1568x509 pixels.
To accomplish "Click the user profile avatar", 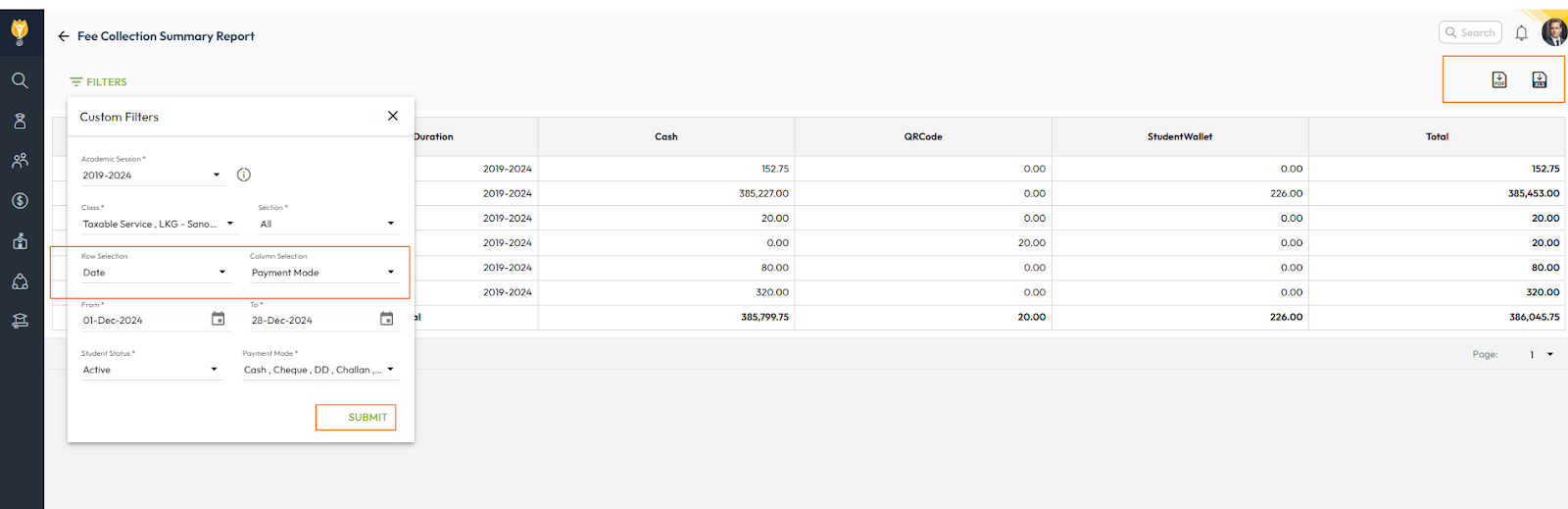I will pyautogui.click(x=1553, y=32).
